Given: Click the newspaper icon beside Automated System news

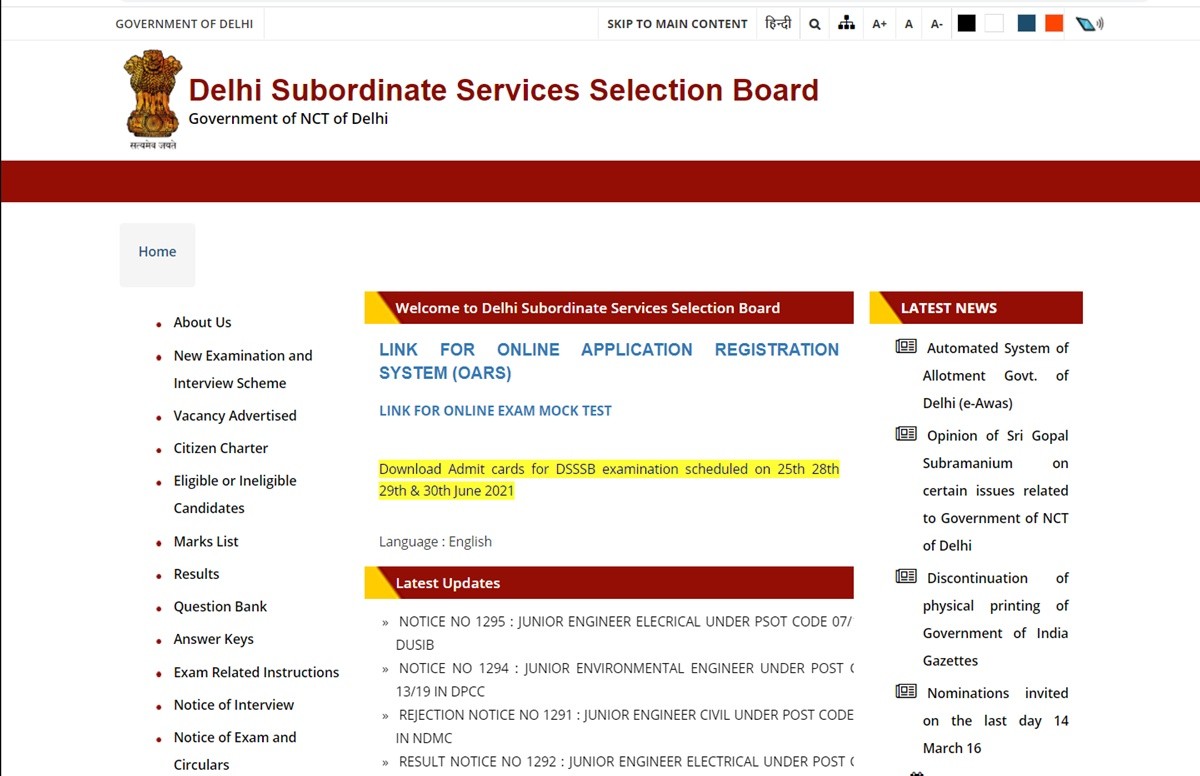Looking at the screenshot, I should coord(906,347).
